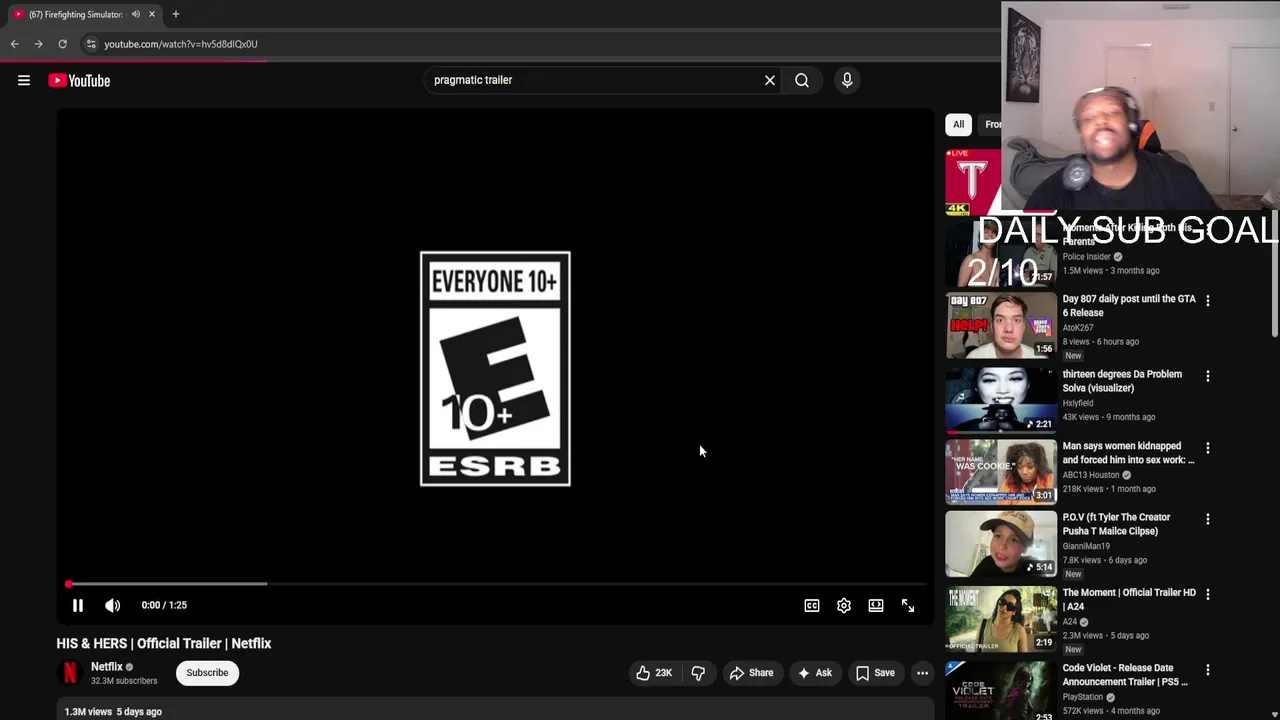Focus the browser address bar URL
The image size is (1280, 720).
point(181,44)
